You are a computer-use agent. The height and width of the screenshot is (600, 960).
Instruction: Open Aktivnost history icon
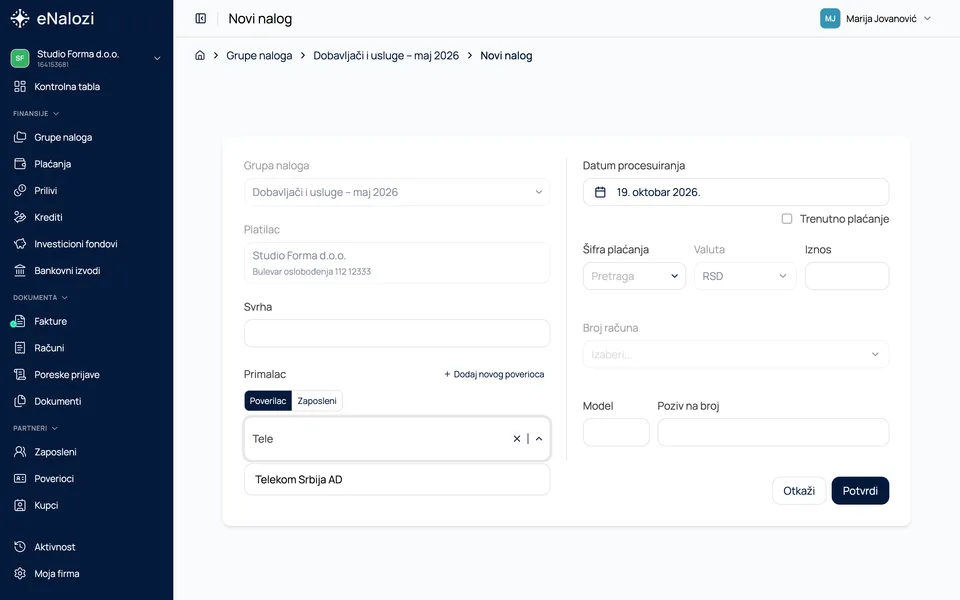click(x=20, y=547)
